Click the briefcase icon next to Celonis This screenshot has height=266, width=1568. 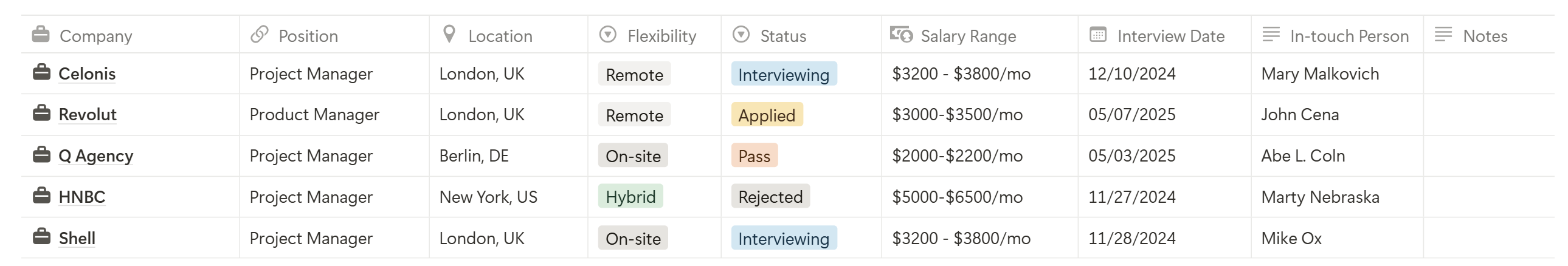click(41, 72)
